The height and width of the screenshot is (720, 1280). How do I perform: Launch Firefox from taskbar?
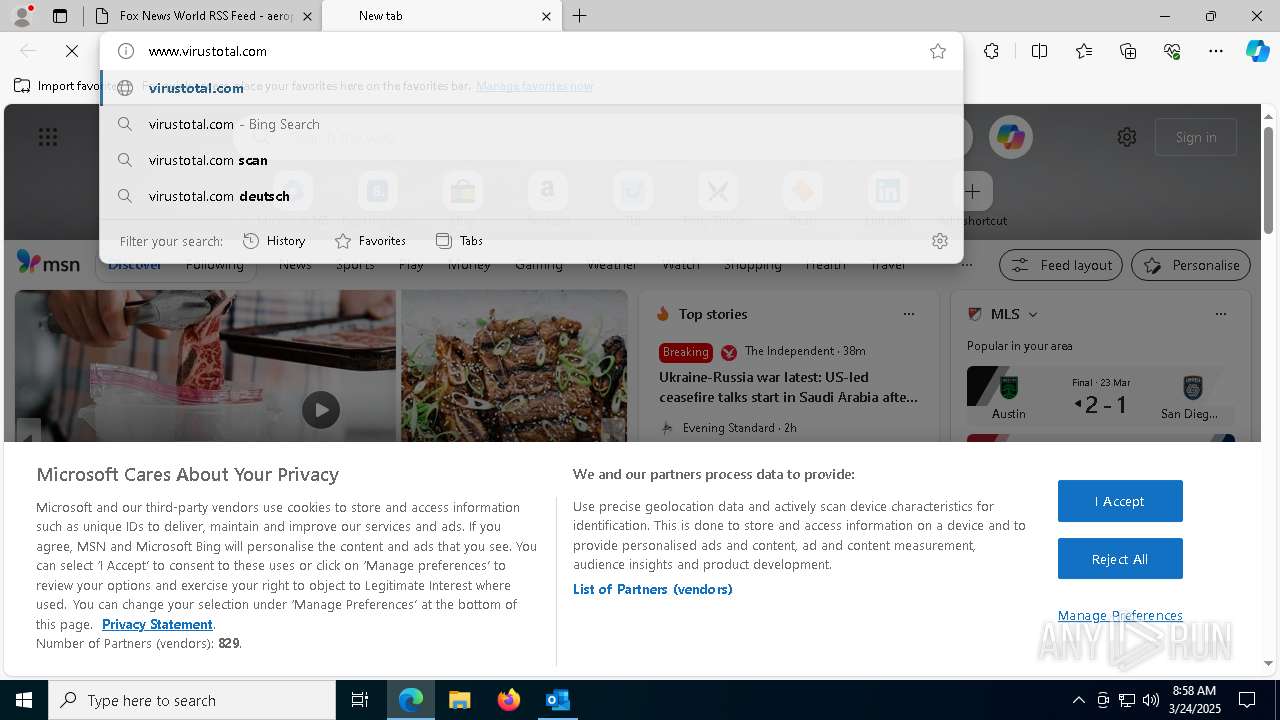pos(509,700)
